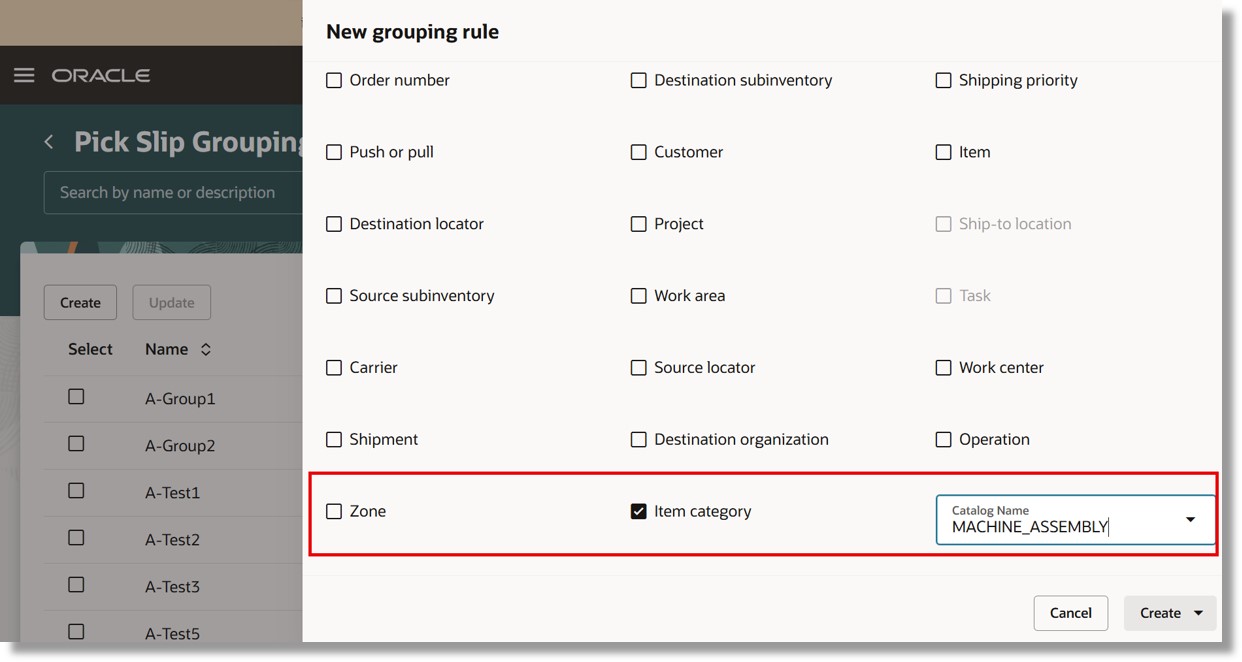
Task: Check the Shipping priority option
Action: tap(943, 79)
